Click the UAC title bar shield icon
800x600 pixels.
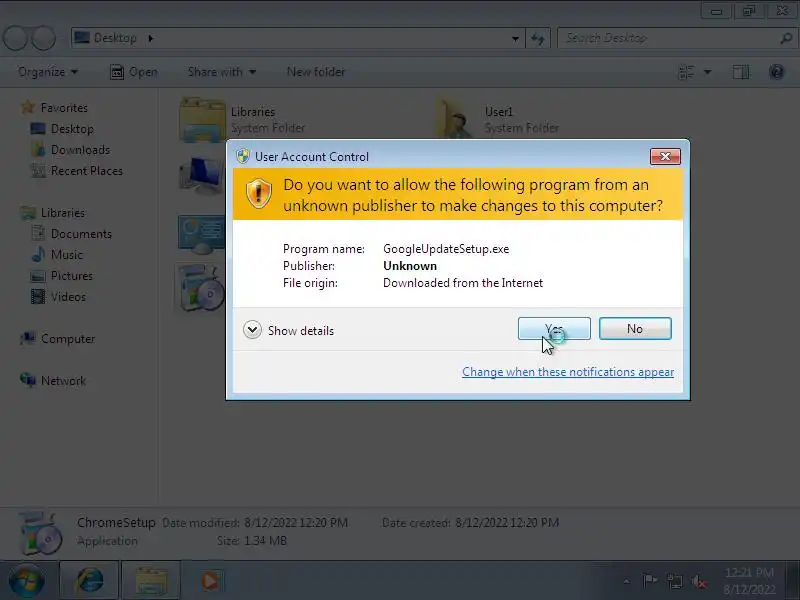pos(243,156)
